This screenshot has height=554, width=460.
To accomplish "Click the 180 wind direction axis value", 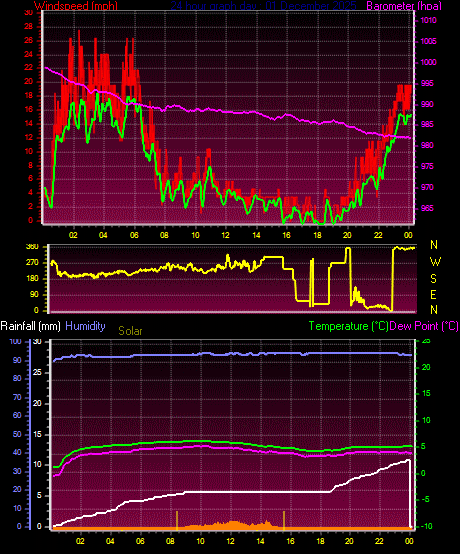I will click(32, 279).
